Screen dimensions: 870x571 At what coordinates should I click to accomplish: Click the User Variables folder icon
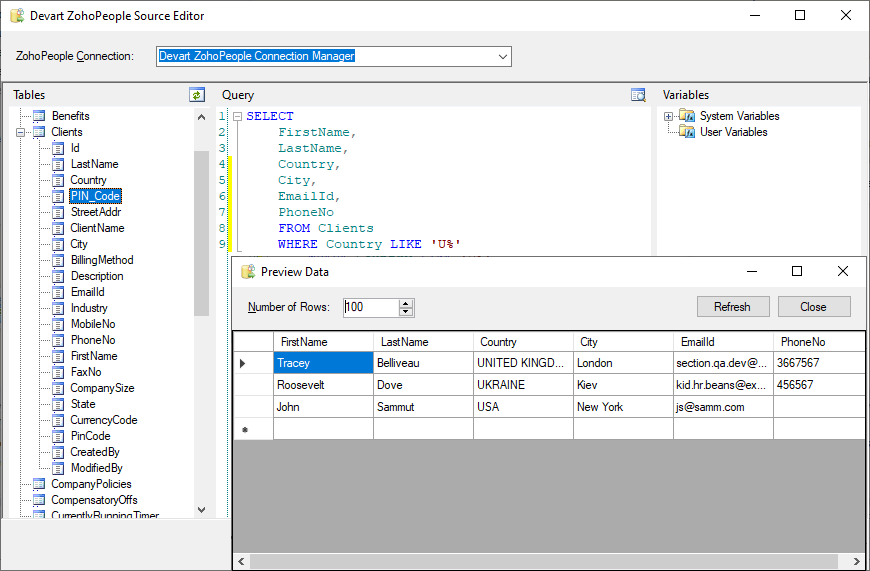687,132
